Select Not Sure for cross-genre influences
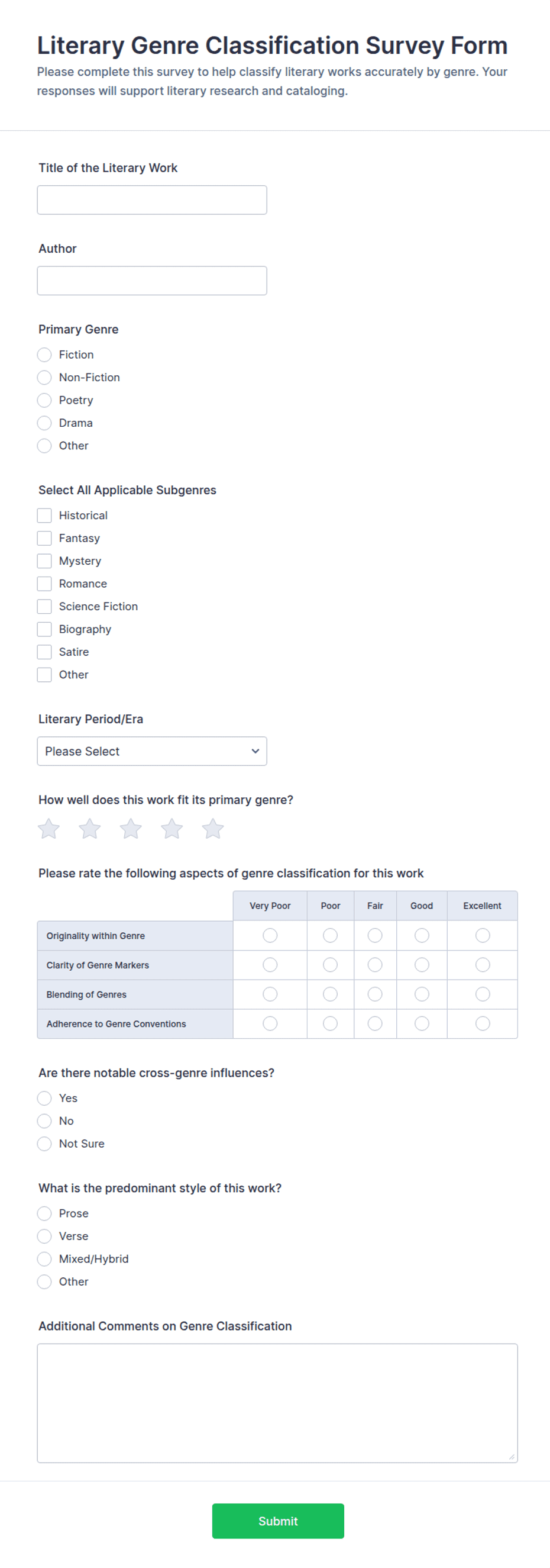550x1568 pixels. (x=44, y=1144)
